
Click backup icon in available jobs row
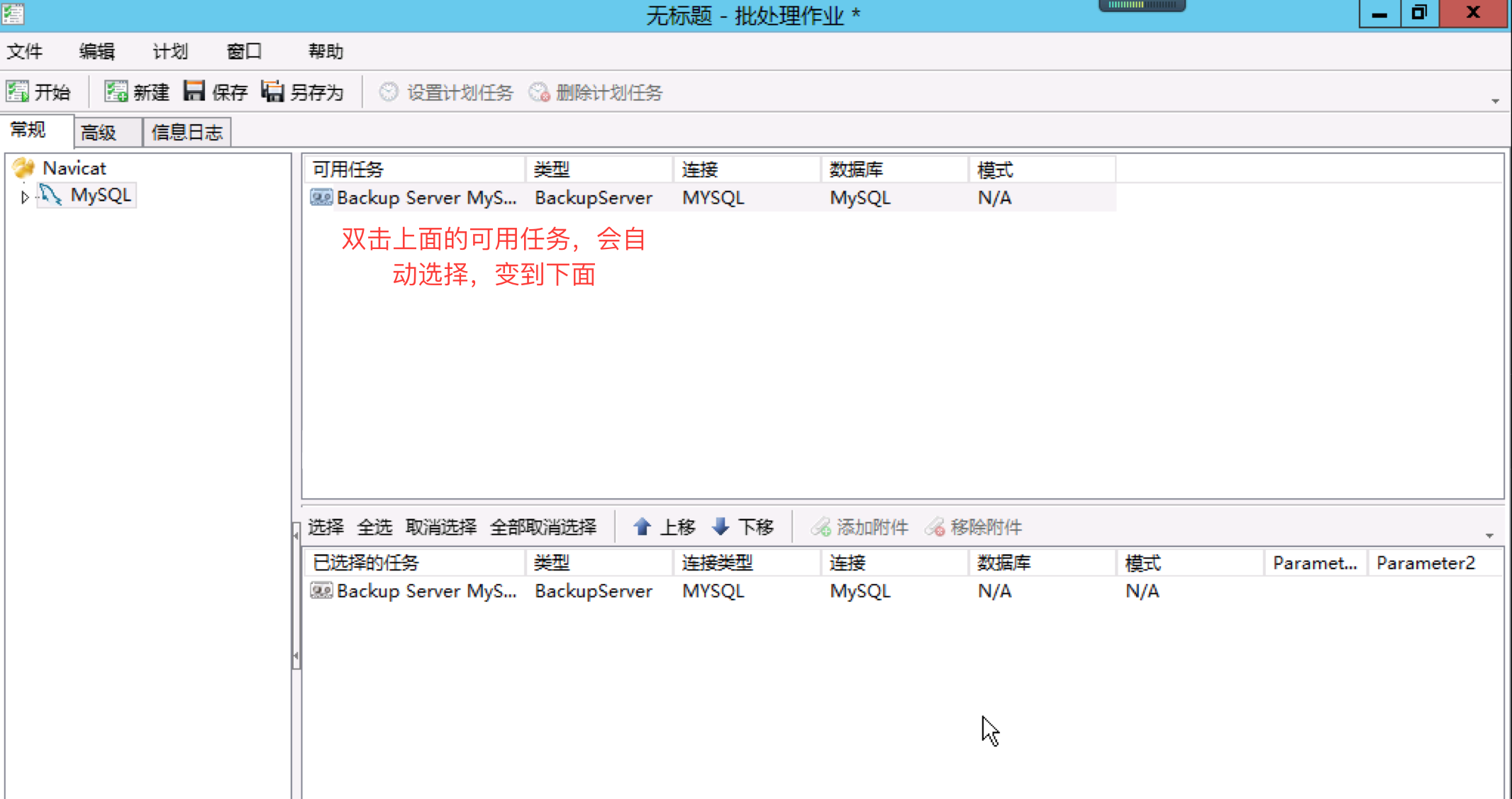click(x=321, y=197)
